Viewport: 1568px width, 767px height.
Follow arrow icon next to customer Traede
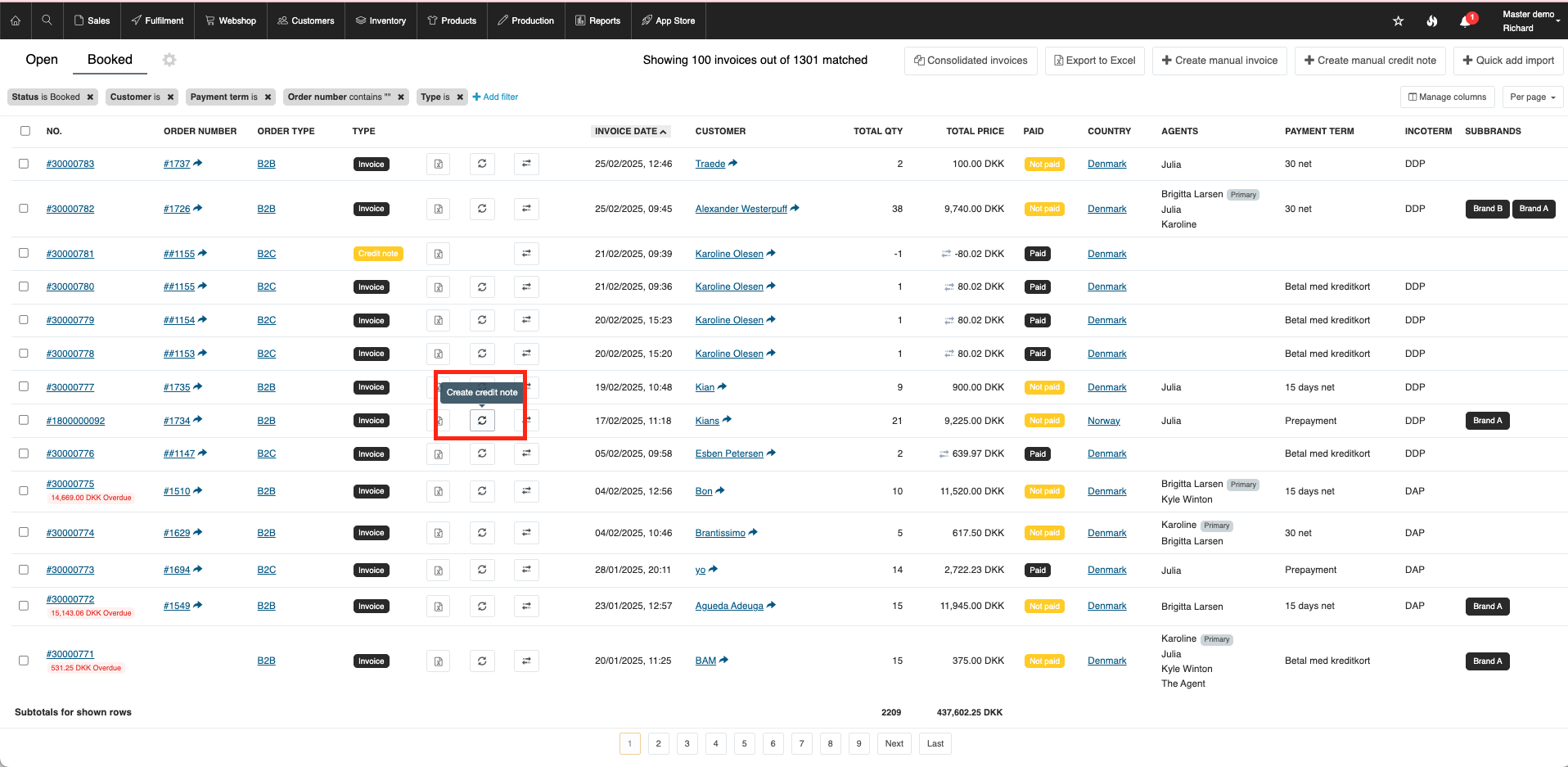click(733, 163)
